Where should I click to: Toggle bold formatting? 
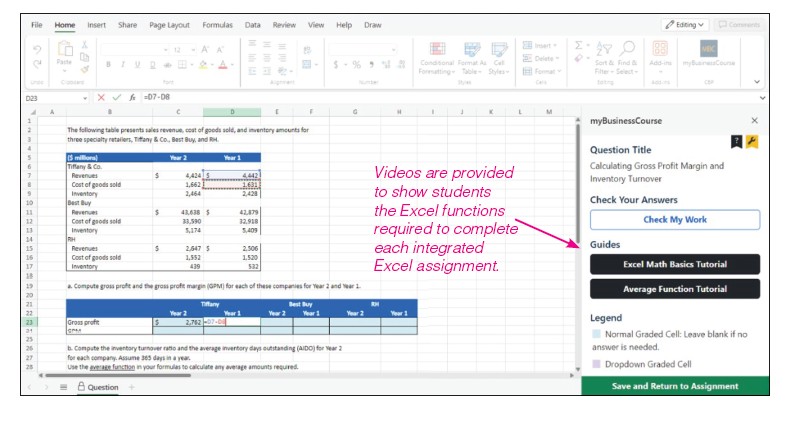coord(107,65)
